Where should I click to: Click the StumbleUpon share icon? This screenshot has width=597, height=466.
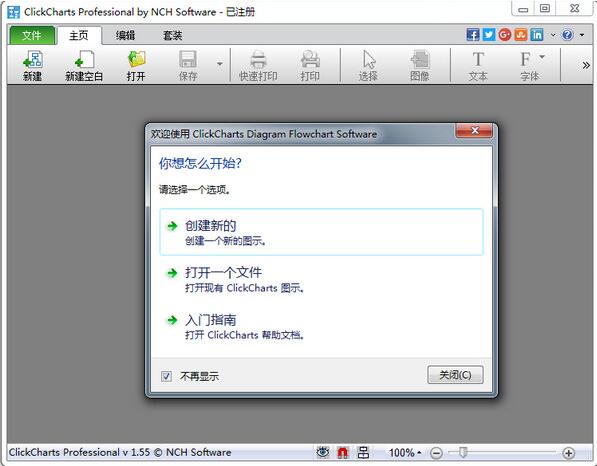coord(521,35)
